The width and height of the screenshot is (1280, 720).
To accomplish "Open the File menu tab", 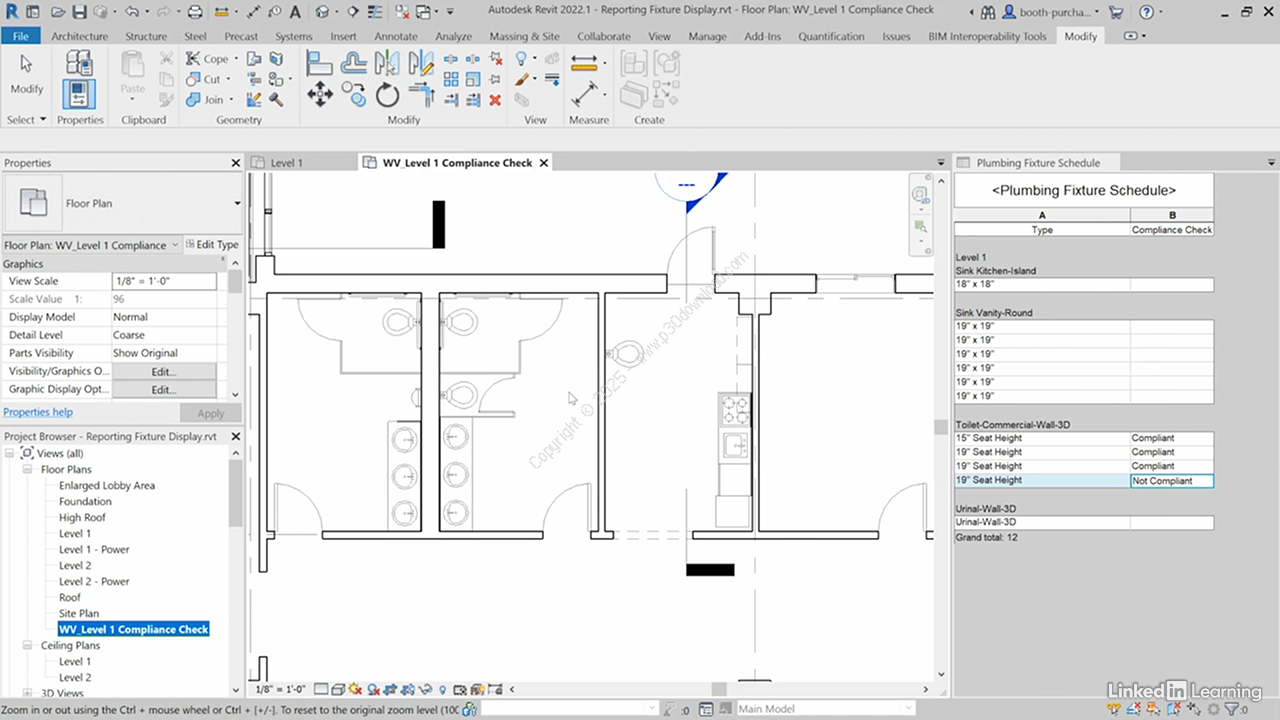I will click(x=20, y=36).
